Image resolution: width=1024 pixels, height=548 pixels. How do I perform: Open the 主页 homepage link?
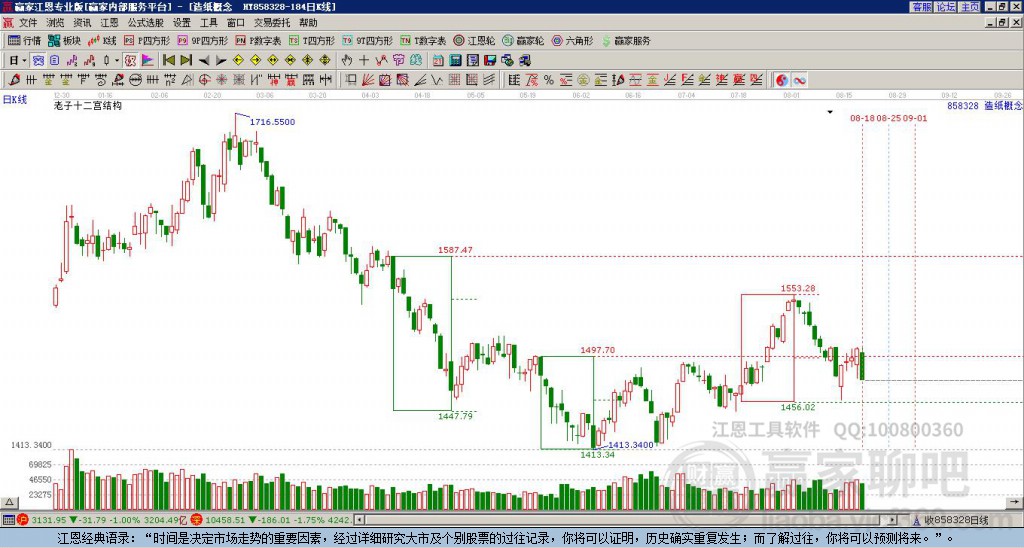point(970,7)
